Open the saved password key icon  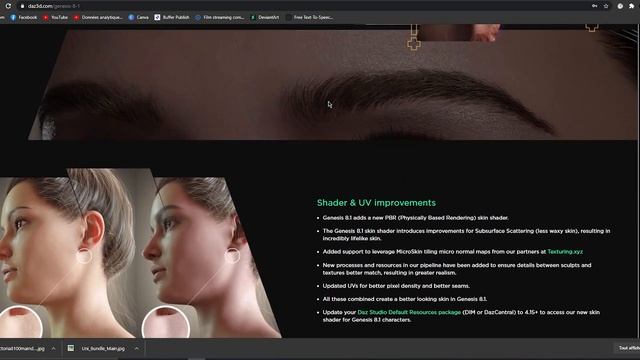click(595, 6)
